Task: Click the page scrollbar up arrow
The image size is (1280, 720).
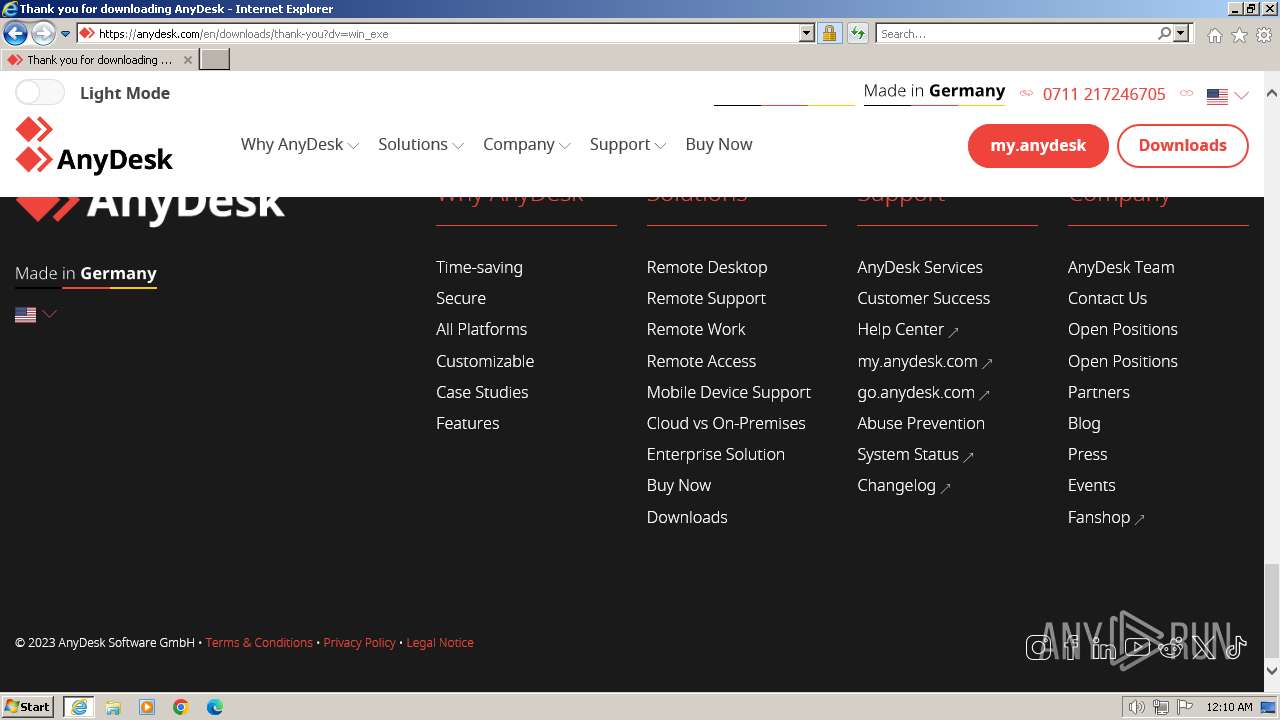Action: [1272, 93]
